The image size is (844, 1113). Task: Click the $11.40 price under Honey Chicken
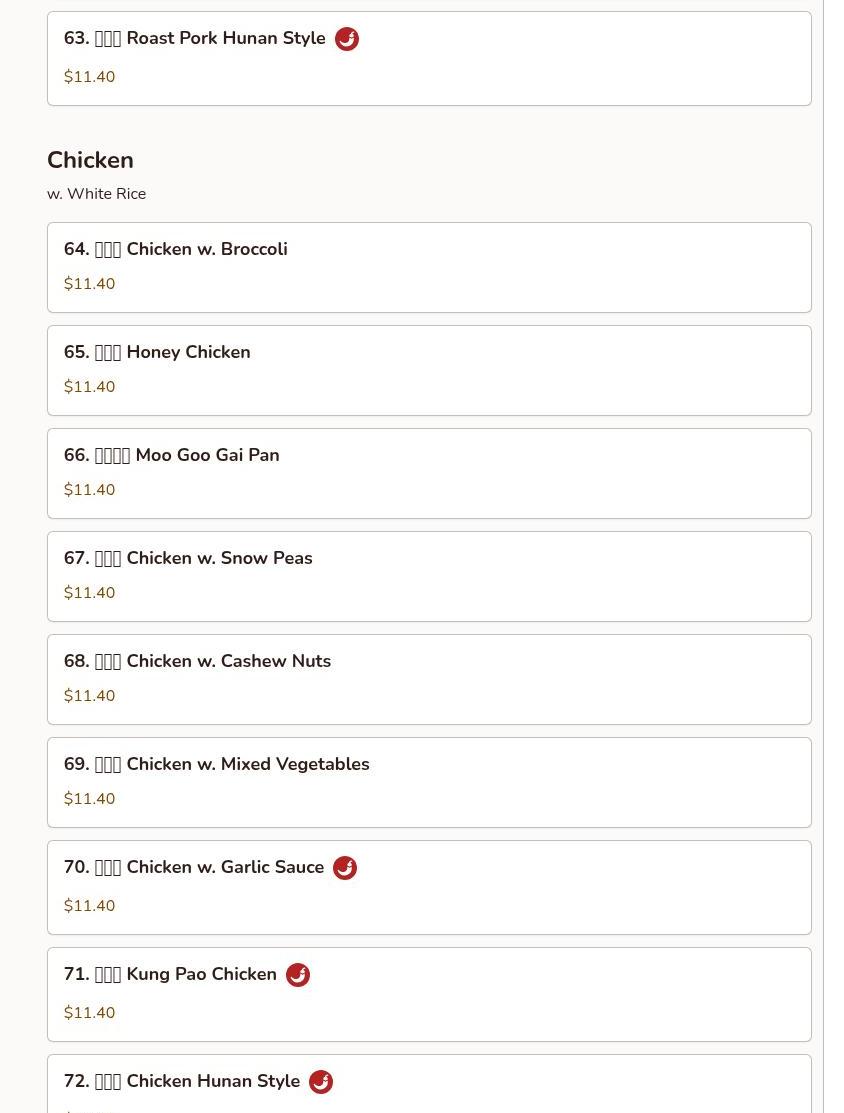[89, 387]
